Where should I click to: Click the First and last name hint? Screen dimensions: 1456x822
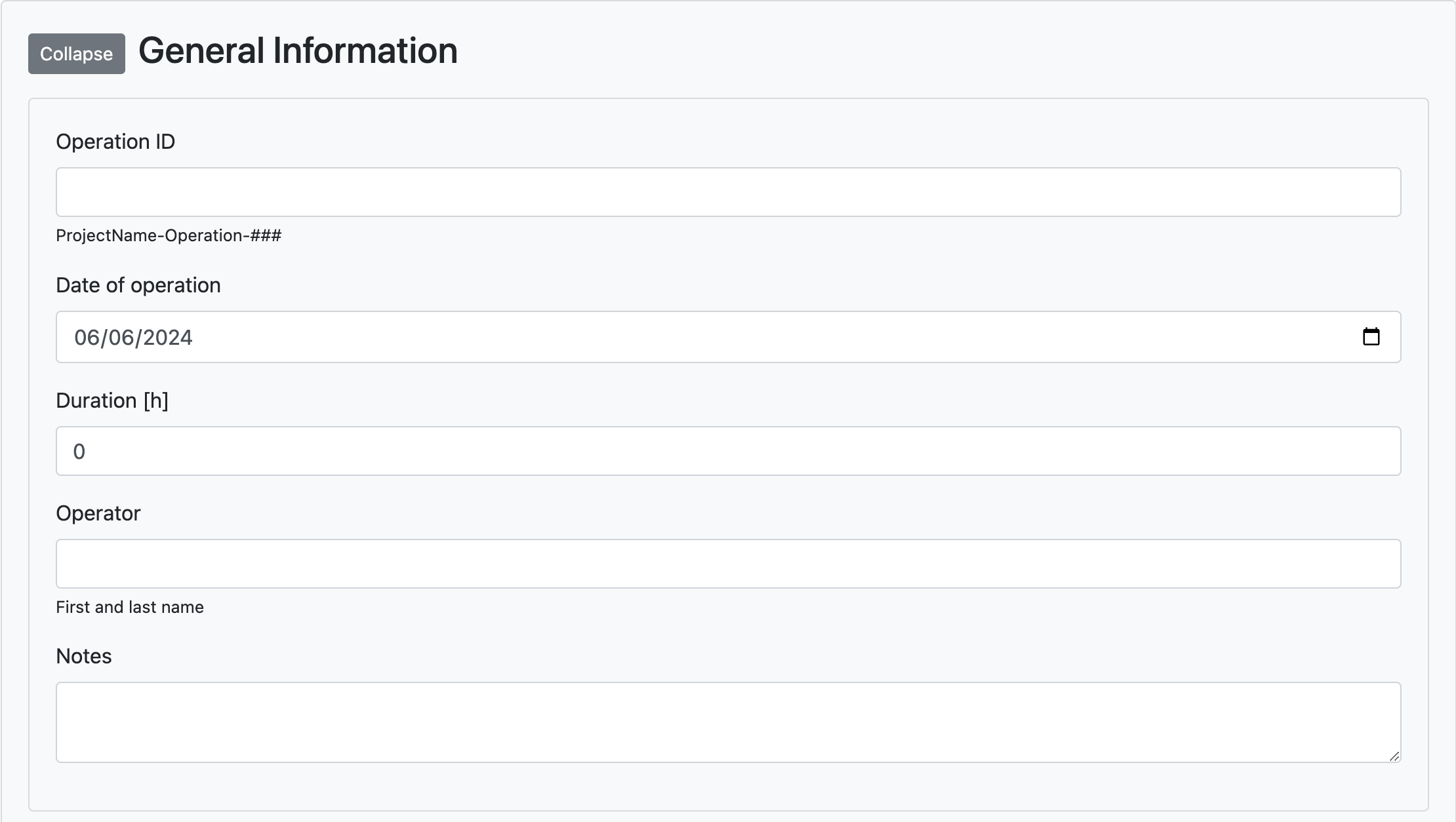pyautogui.click(x=130, y=607)
